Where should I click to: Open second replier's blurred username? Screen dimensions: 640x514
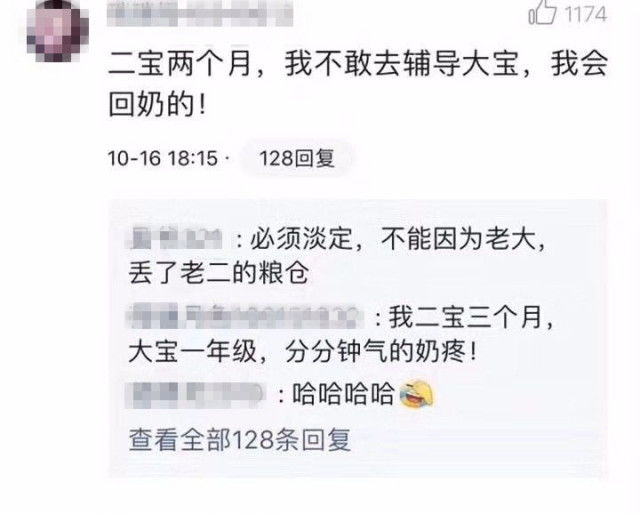pos(245,317)
